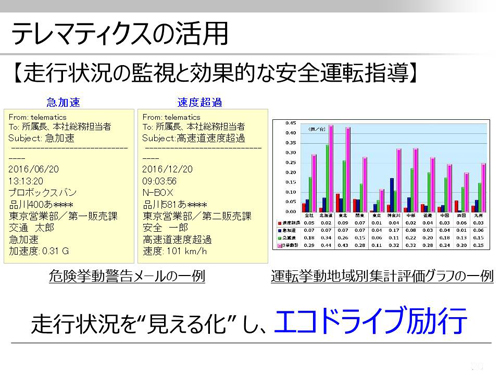This screenshot has width=500, height=375.
Task: Click the 0.17 cell in the chart table
Action: click(x=394, y=230)
